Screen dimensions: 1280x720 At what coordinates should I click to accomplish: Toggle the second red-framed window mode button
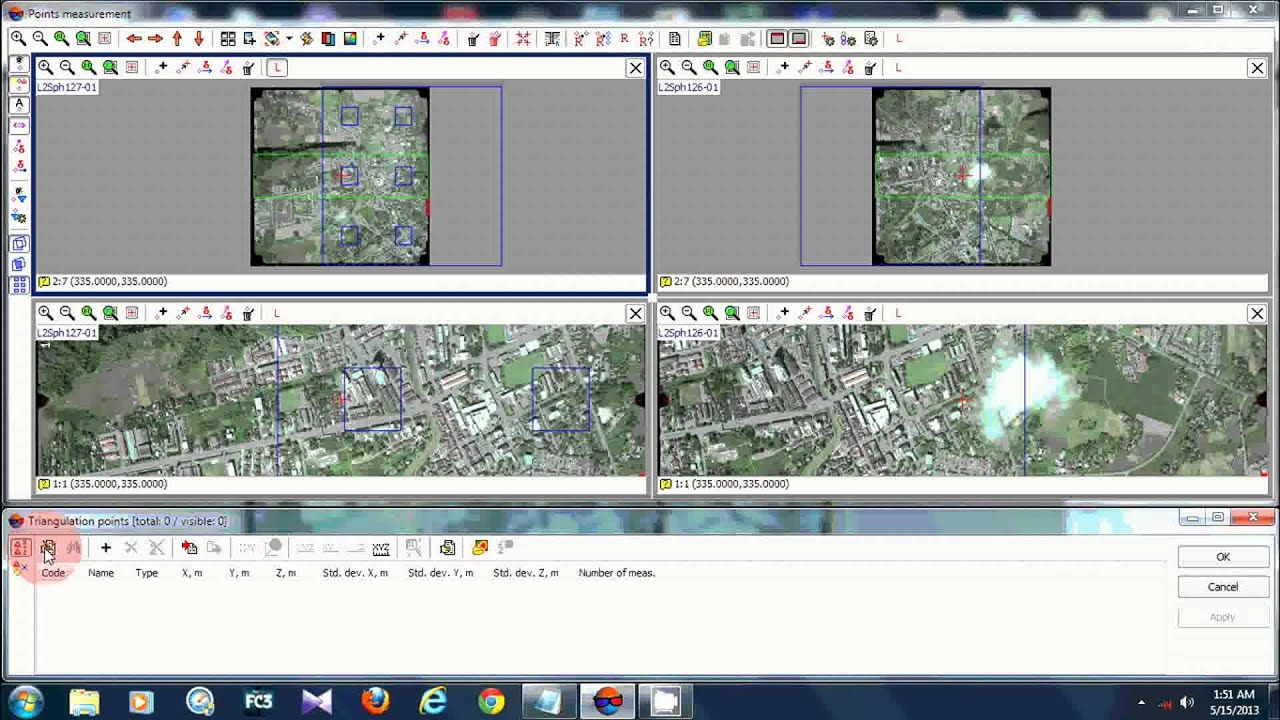click(799, 38)
